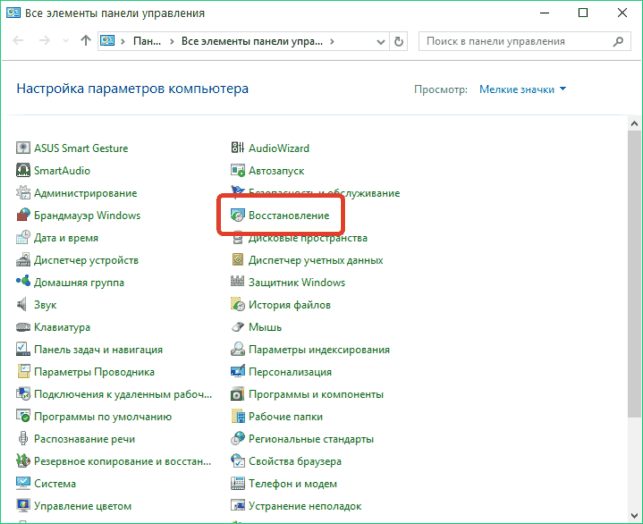Click the Домашняя группа icon
The height and width of the screenshot is (524, 643).
(x=23, y=282)
